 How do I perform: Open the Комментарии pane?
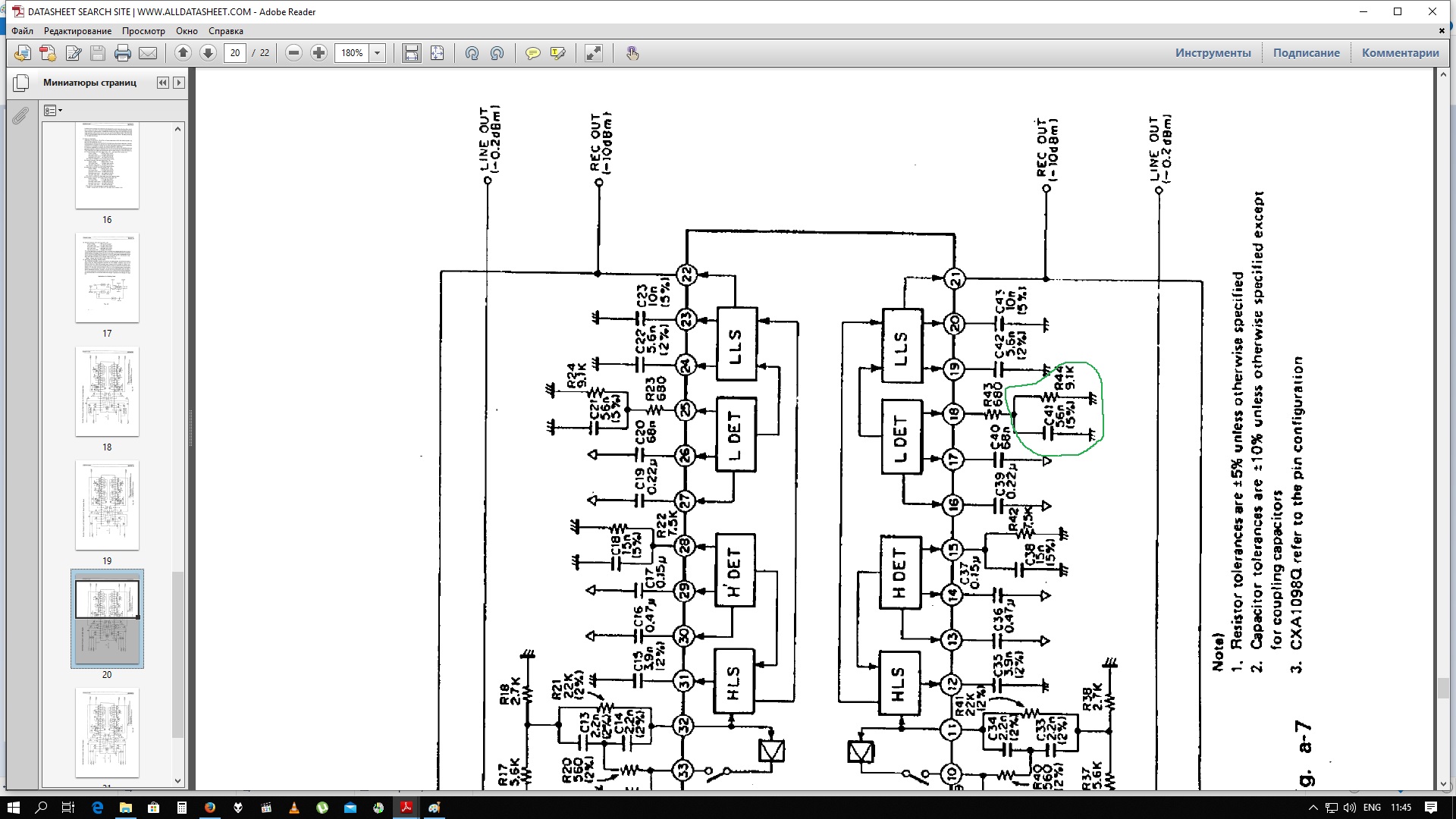pos(1400,53)
